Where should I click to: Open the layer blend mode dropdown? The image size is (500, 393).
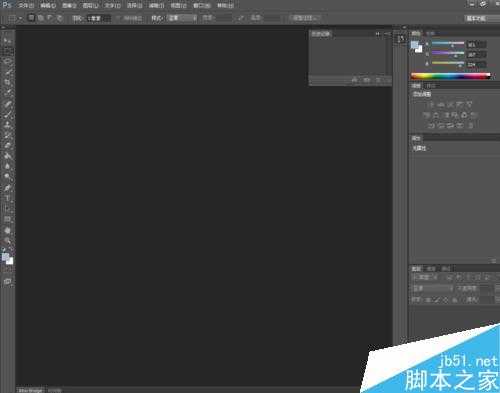point(432,288)
